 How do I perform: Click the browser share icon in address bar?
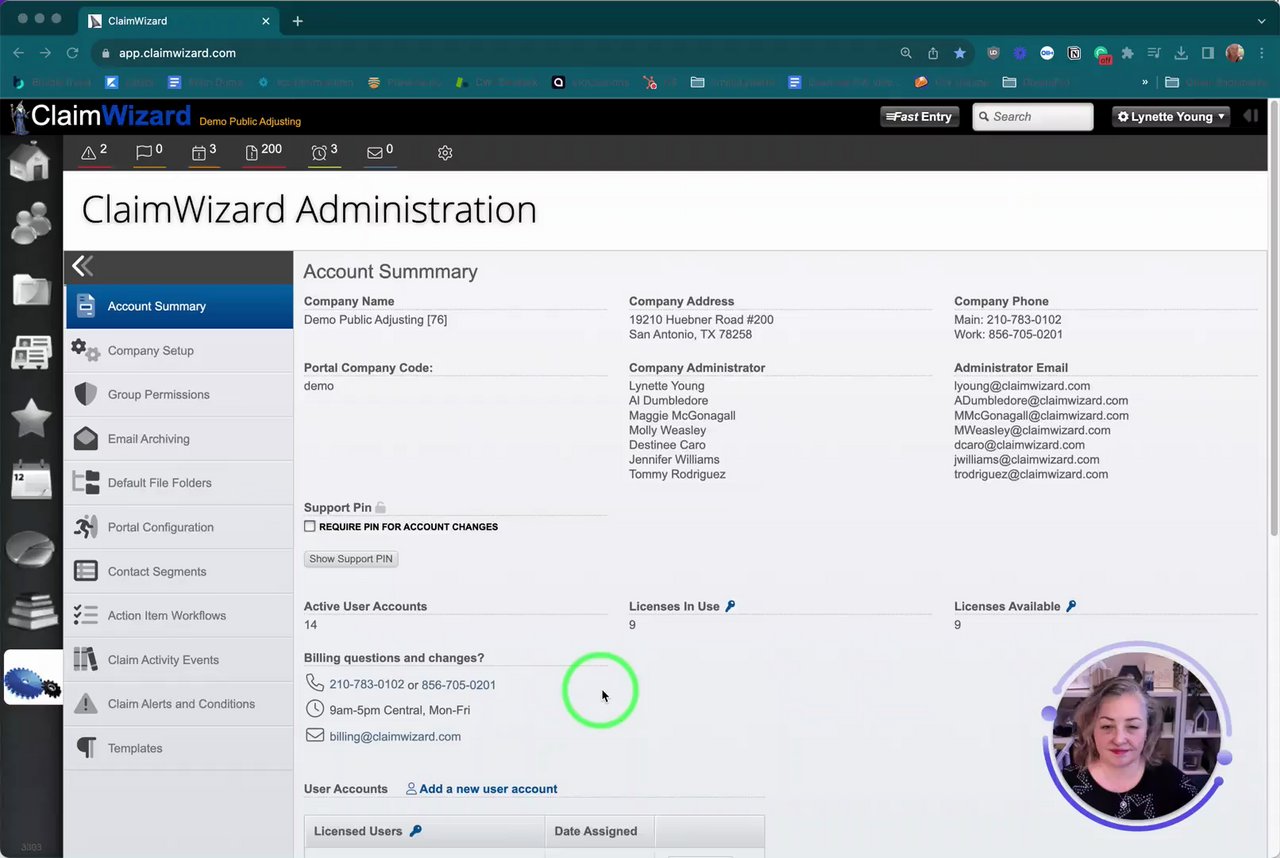pyautogui.click(x=933, y=53)
